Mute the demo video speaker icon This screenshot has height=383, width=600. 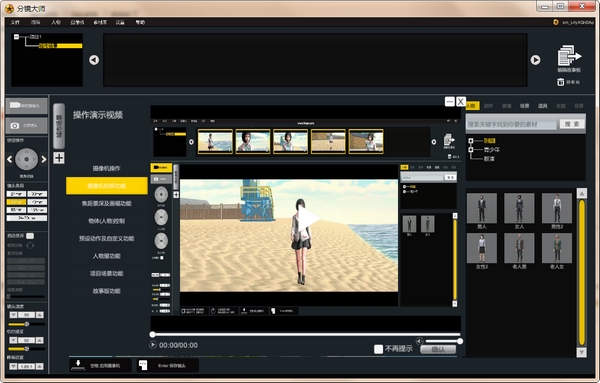[x=419, y=341]
